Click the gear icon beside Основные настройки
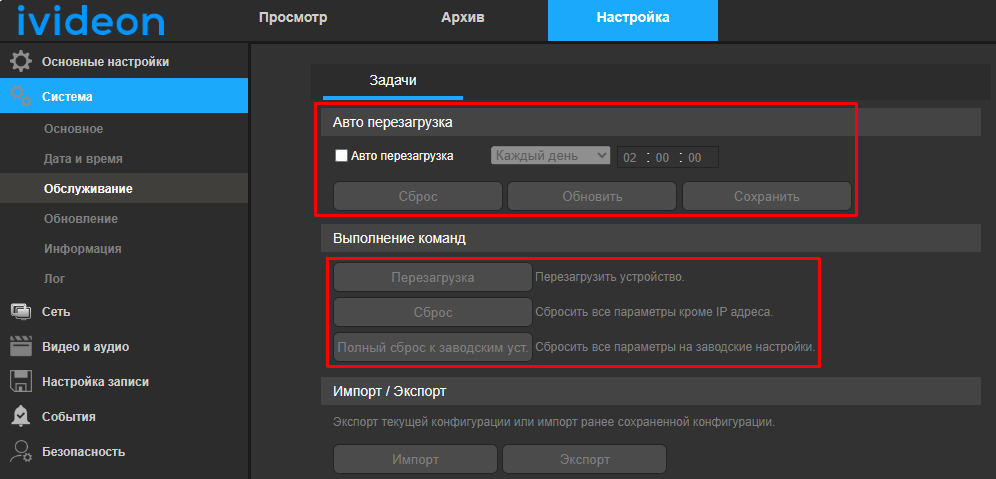Viewport: 996px width, 479px height. 21,62
